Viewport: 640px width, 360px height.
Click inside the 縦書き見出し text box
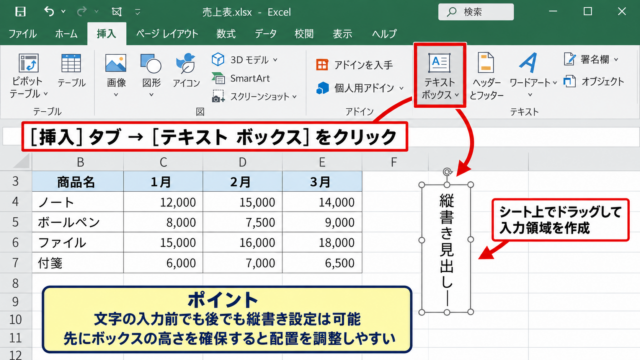[x=447, y=249]
